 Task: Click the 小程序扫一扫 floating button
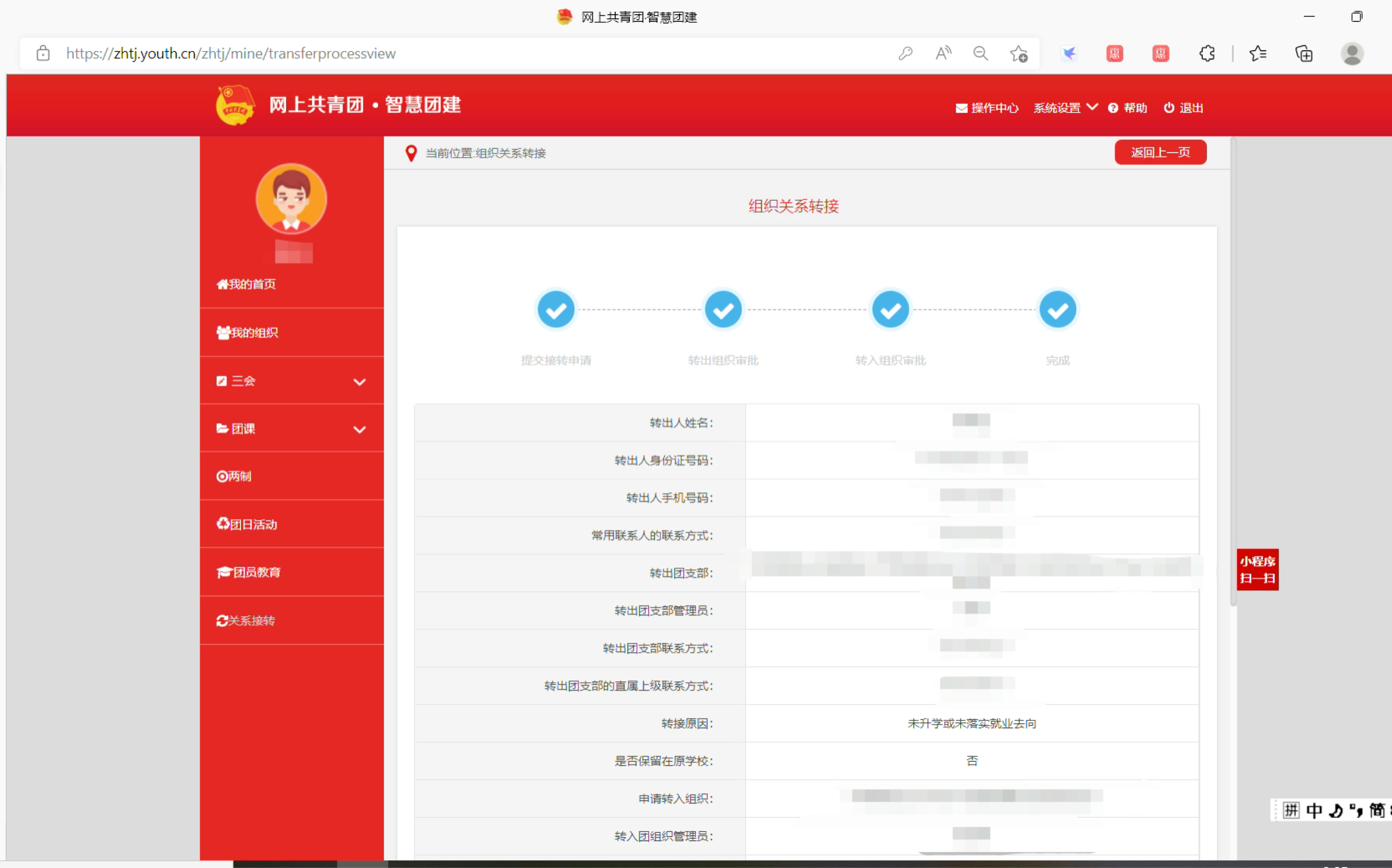click(x=1258, y=570)
